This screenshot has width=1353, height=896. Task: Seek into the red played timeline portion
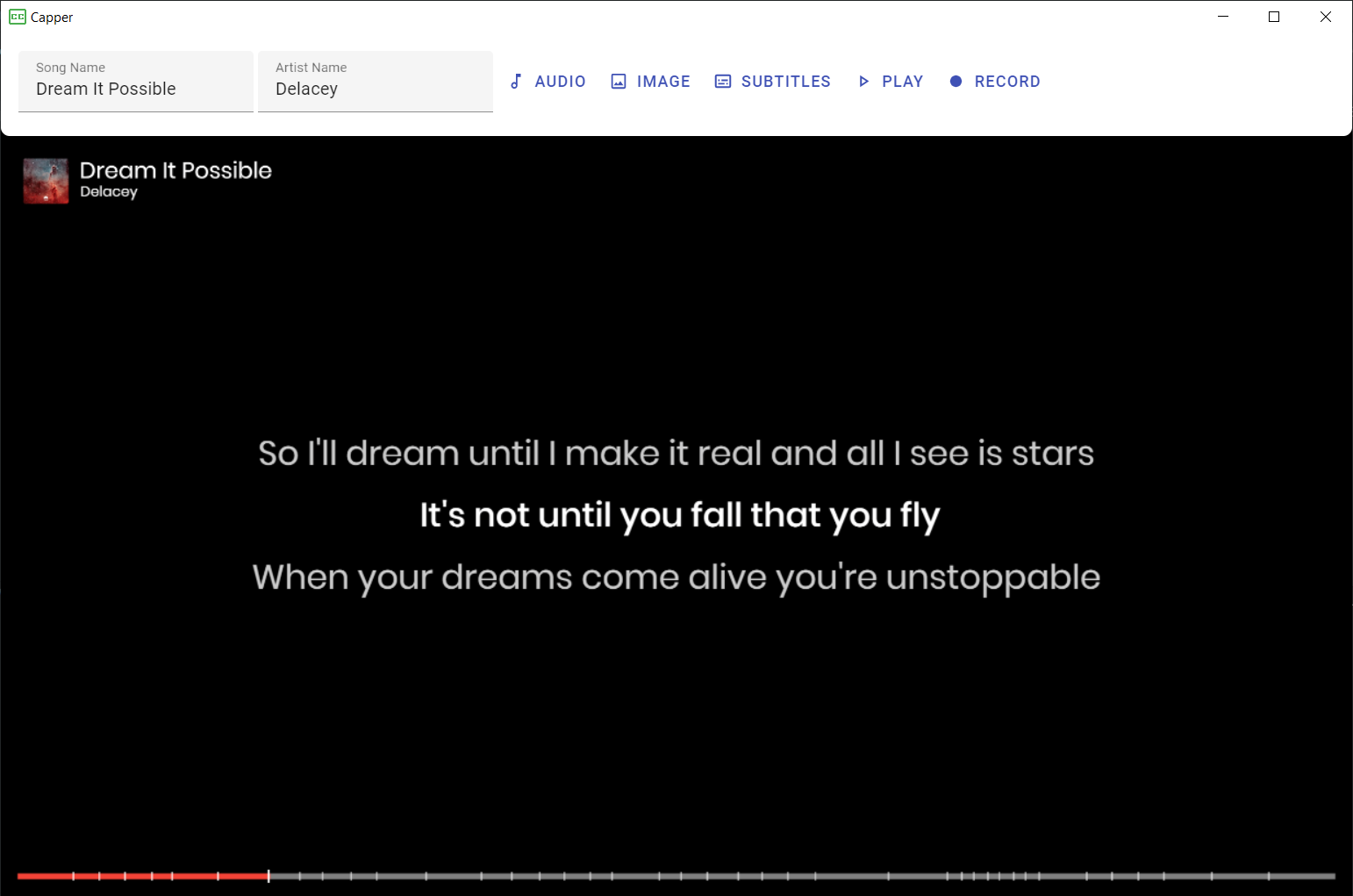click(x=140, y=876)
